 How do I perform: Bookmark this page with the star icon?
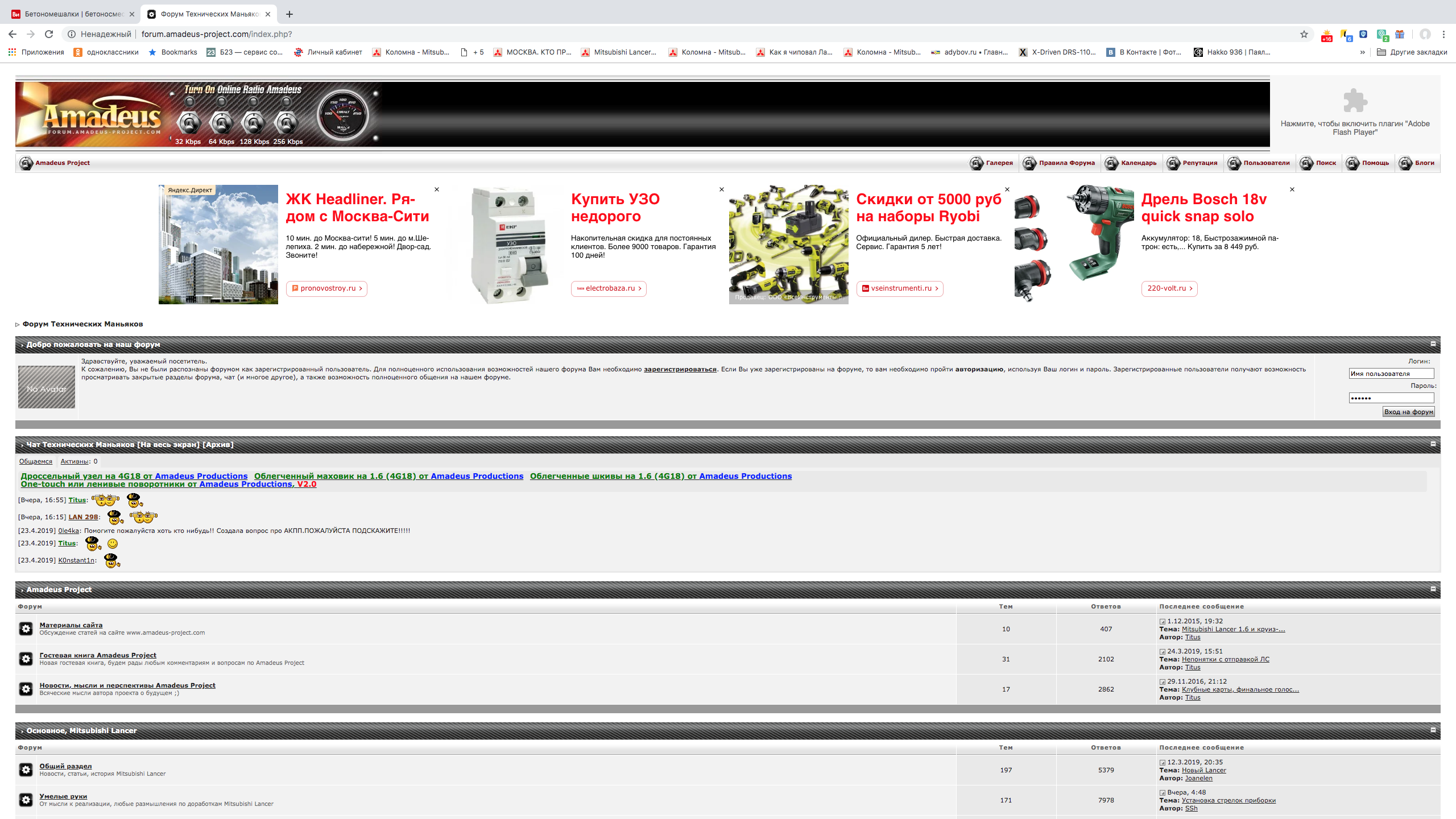tap(1304, 34)
